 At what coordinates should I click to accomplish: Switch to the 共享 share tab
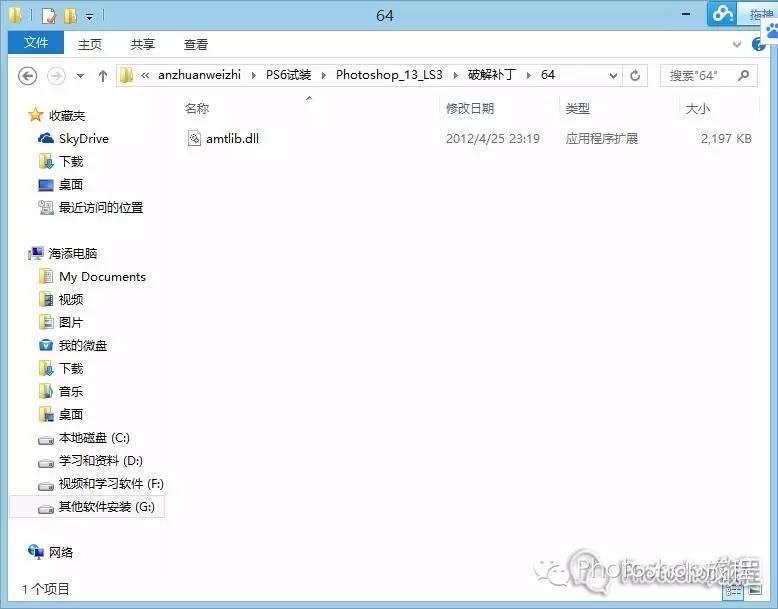coord(143,44)
